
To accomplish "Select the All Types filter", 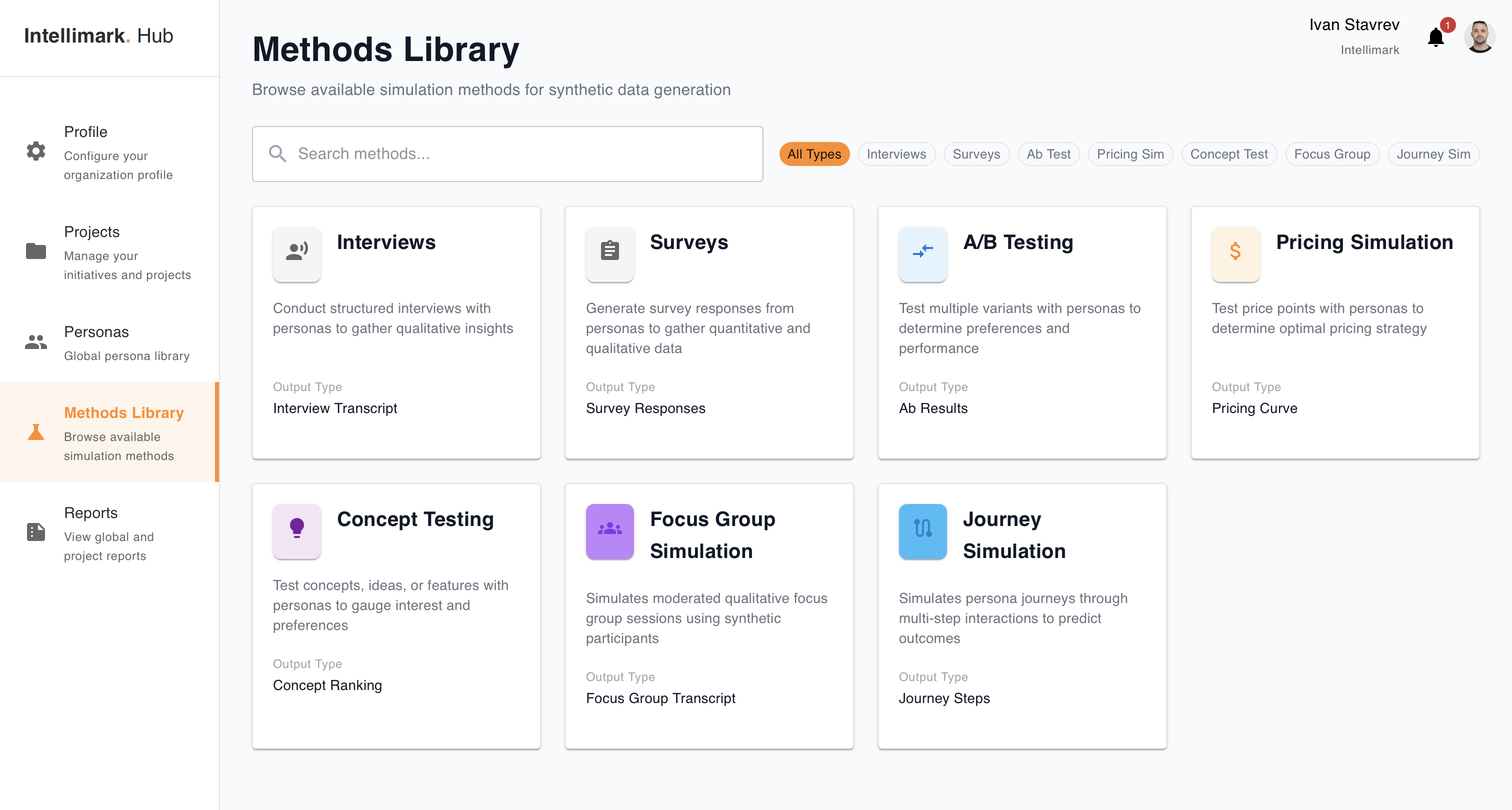I will (x=814, y=154).
